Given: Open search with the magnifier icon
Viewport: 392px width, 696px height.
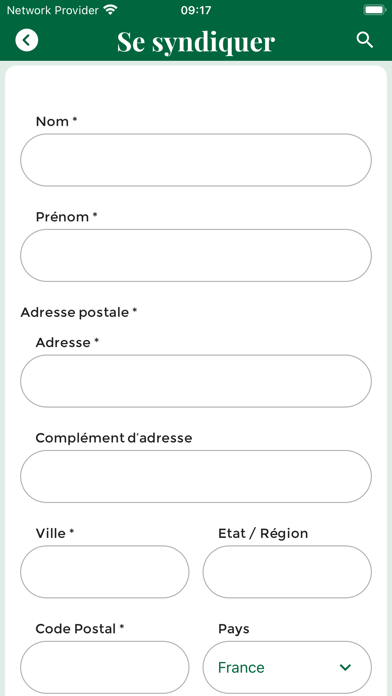Looking at the screenshot, I should pos(364,40).
